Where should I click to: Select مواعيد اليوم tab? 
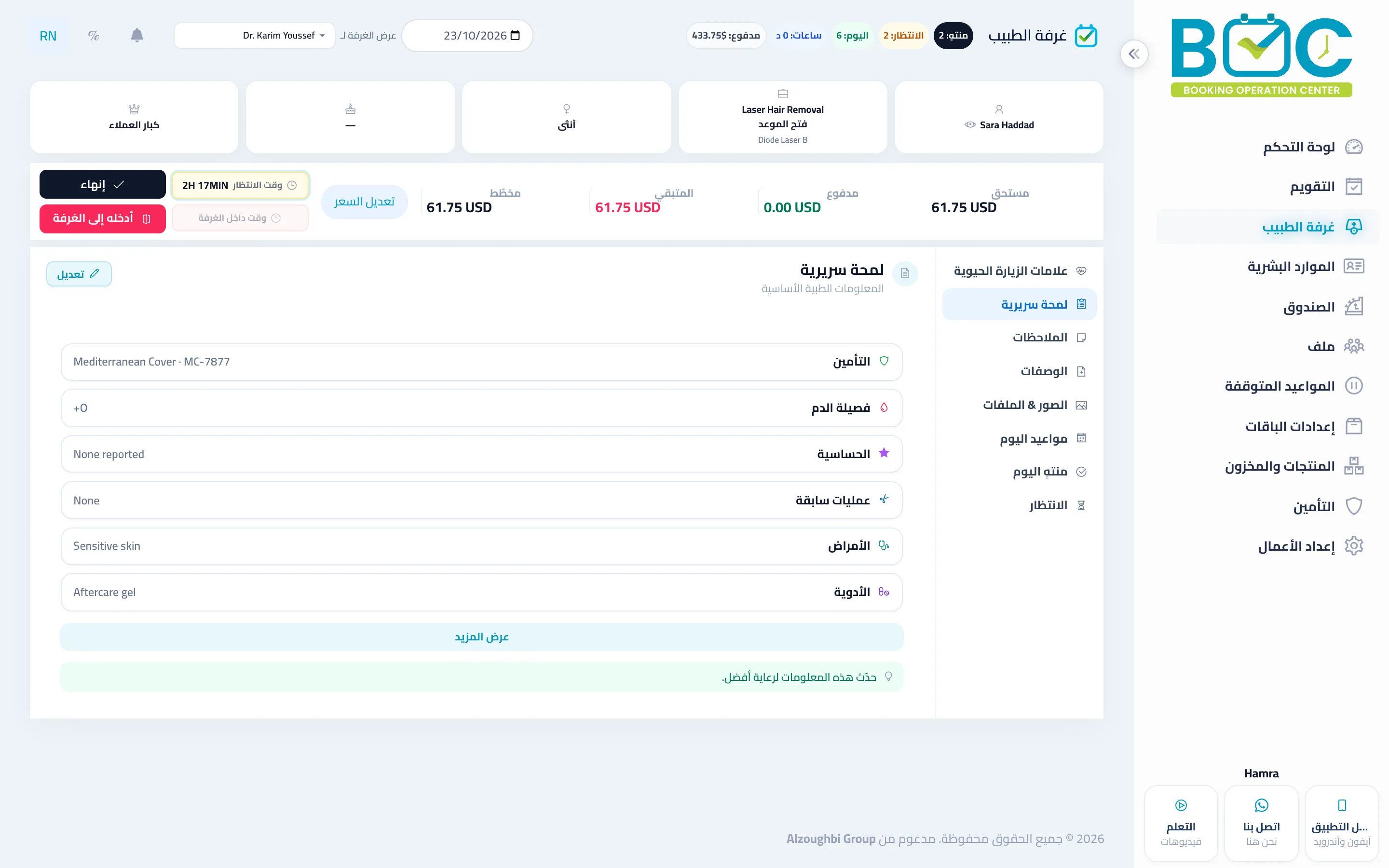tap(1020, 439)
